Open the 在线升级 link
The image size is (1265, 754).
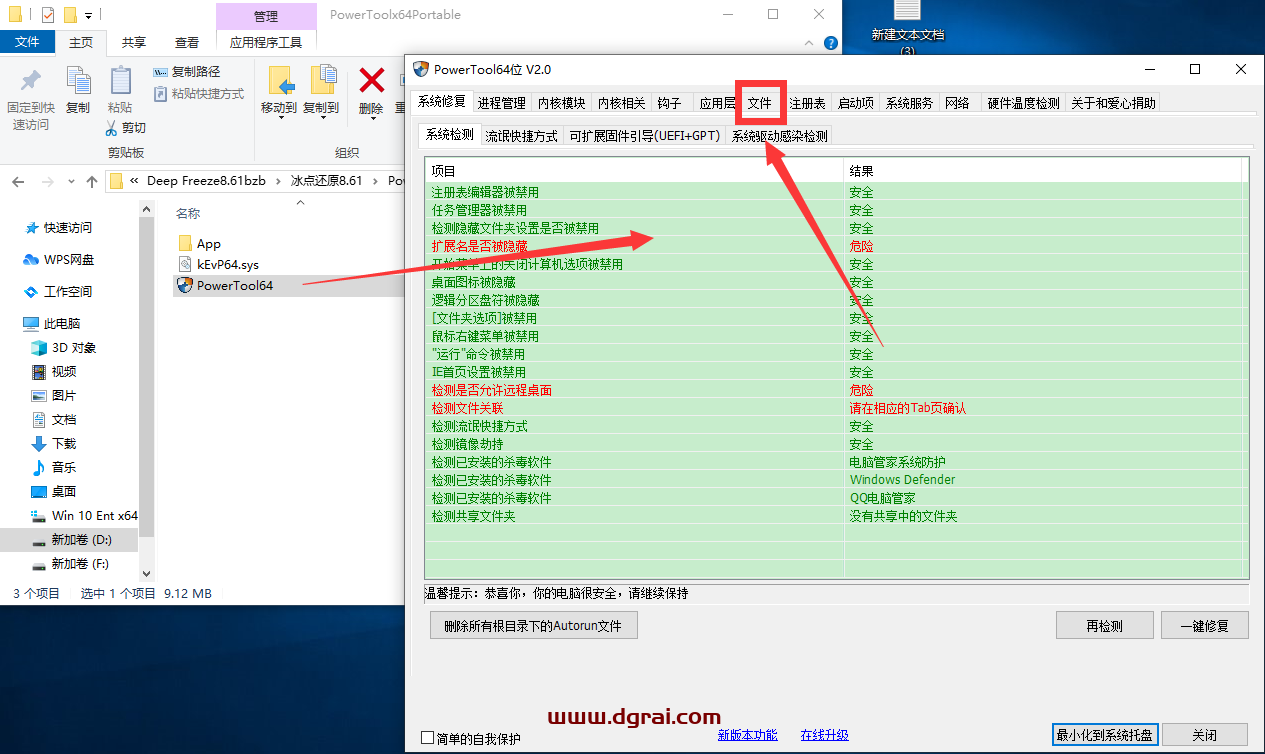click(824, 735)
